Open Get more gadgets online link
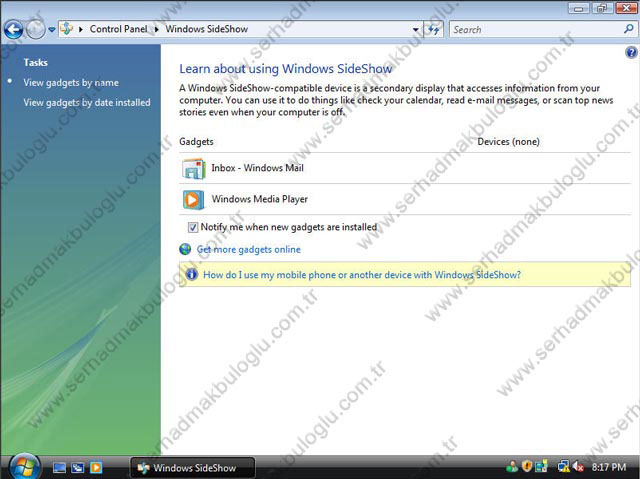This screenshot has width=640, height=479. [249, 249]
